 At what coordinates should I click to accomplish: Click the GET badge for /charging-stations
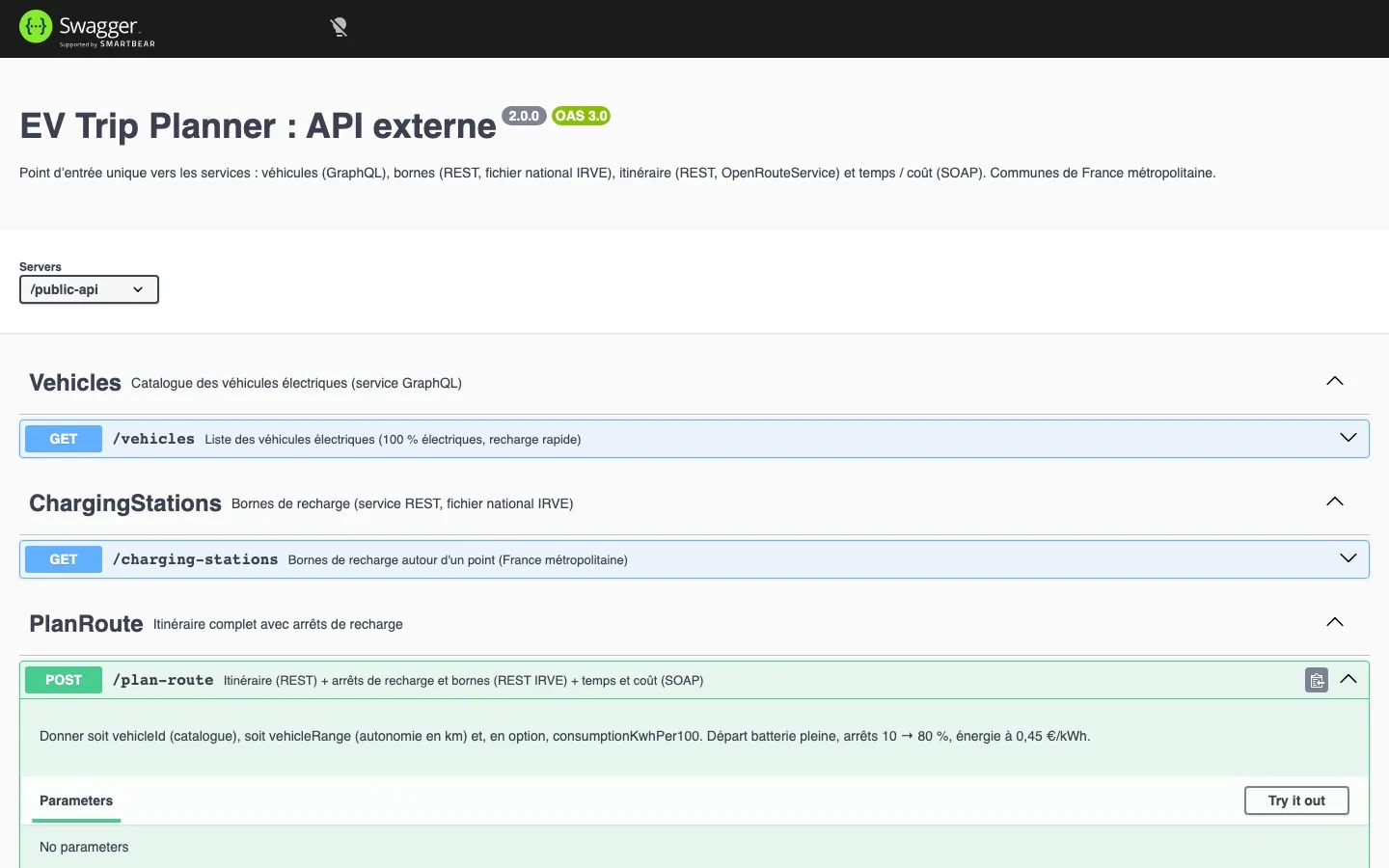tap(64, 559)
